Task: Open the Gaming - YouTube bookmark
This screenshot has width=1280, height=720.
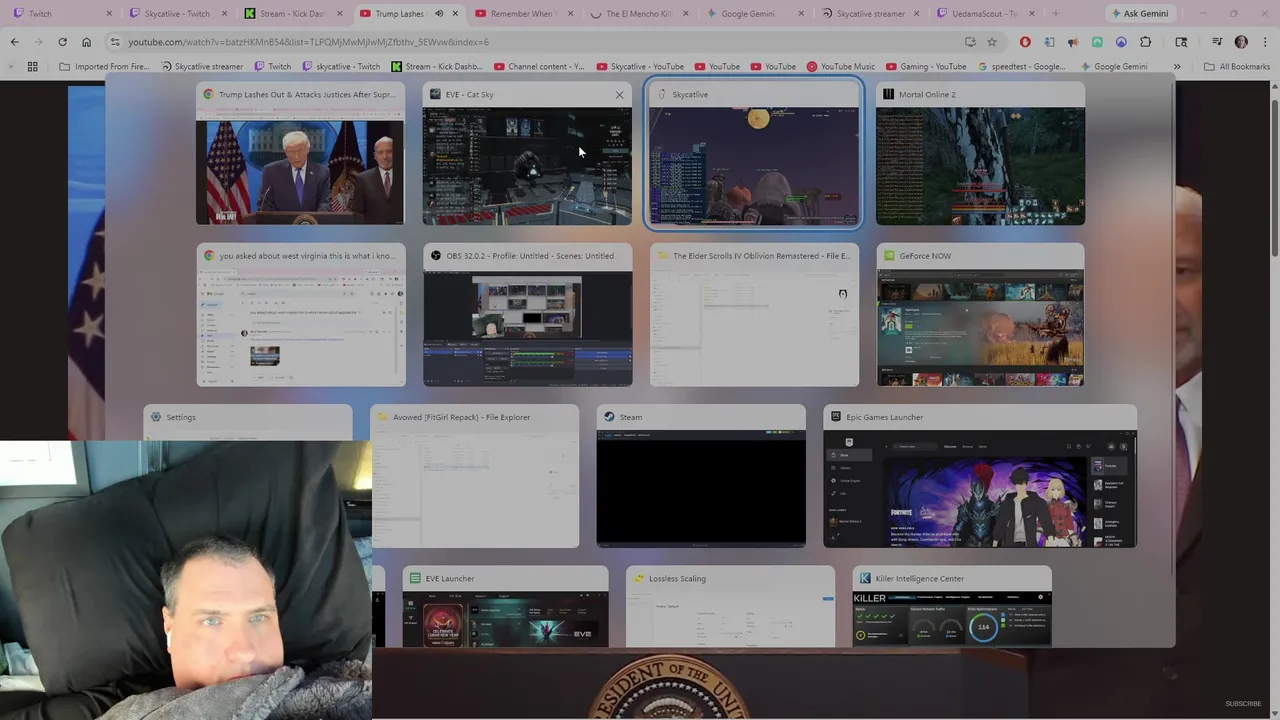Action: 926,67
